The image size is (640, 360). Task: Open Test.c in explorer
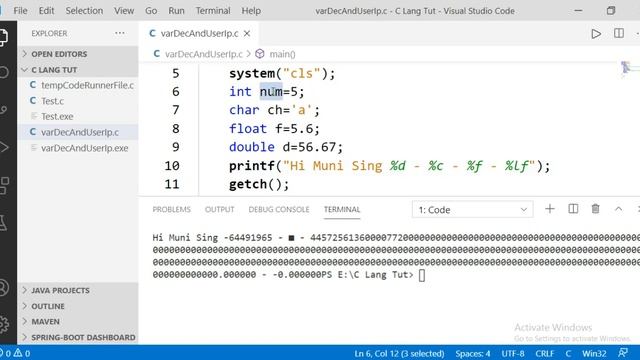click(x=78, y=101)
